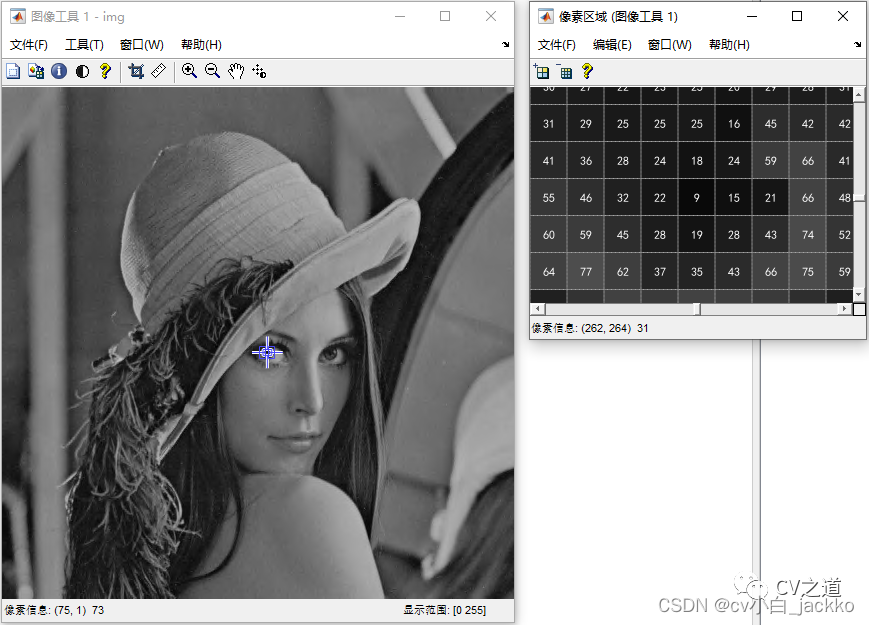Zoom out the Pixel Region grid (minus icon)

(565, 71)
